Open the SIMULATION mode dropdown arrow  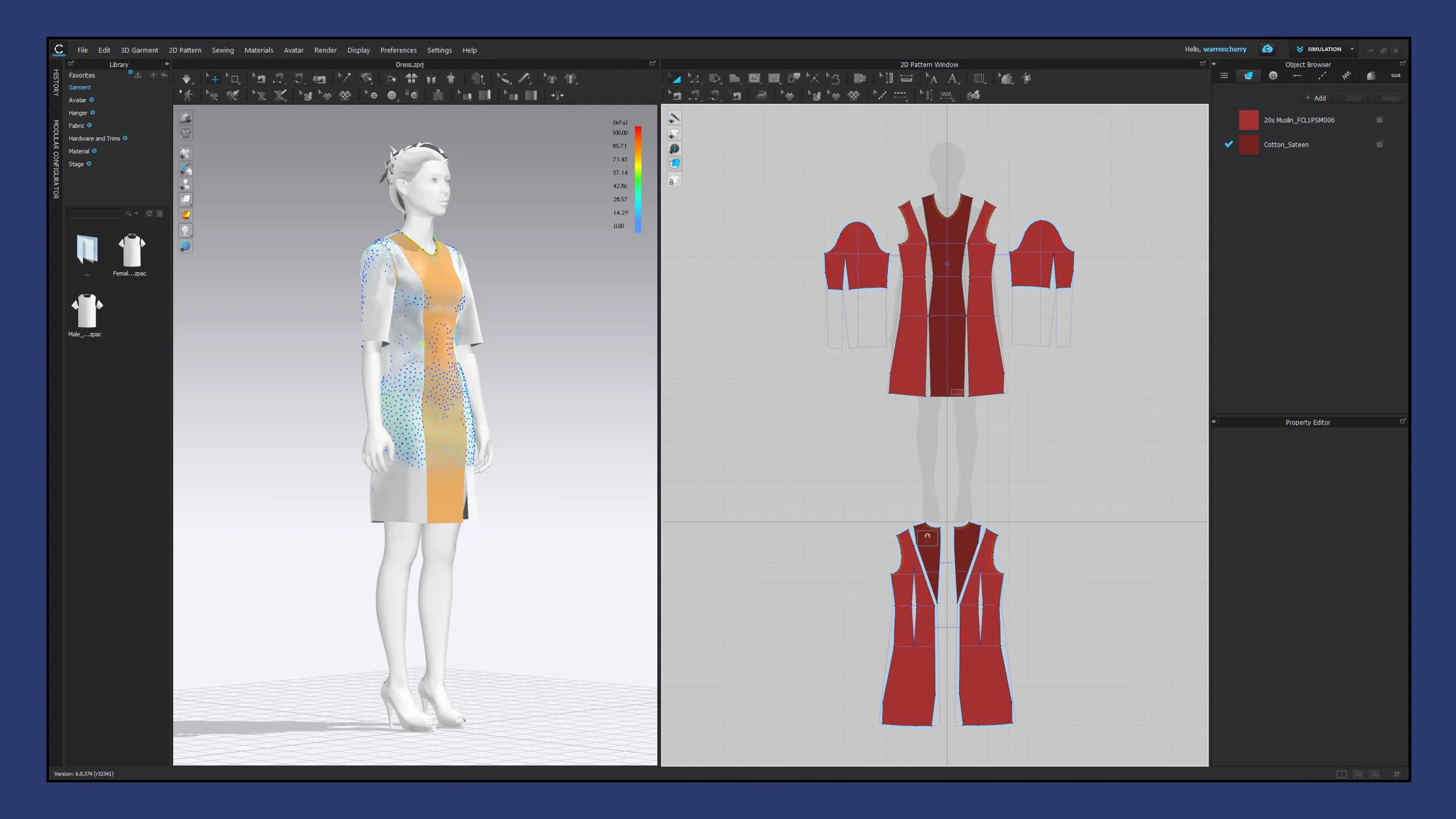tap(1352, 50)
